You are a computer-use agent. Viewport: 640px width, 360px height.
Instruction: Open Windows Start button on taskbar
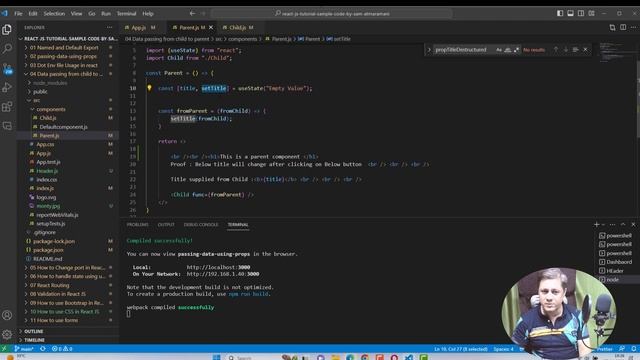(216, 358)
